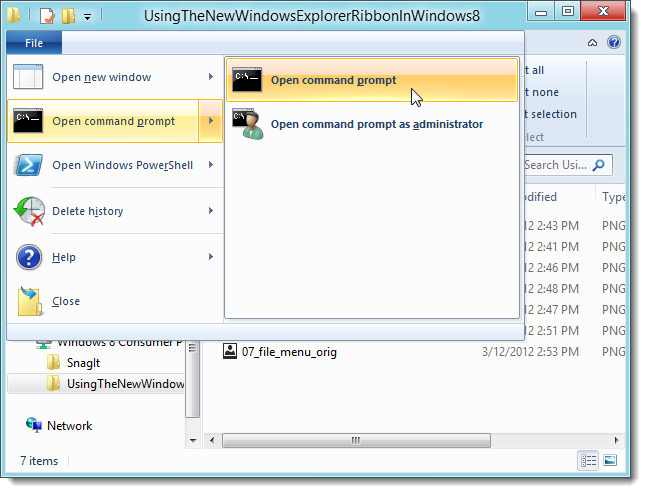Click the Properties quick access toolbar icon
646x493 pixels.
(47, 16)
